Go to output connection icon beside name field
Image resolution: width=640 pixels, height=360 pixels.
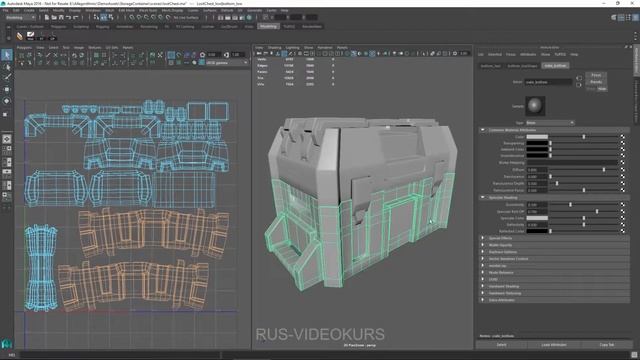579,85
